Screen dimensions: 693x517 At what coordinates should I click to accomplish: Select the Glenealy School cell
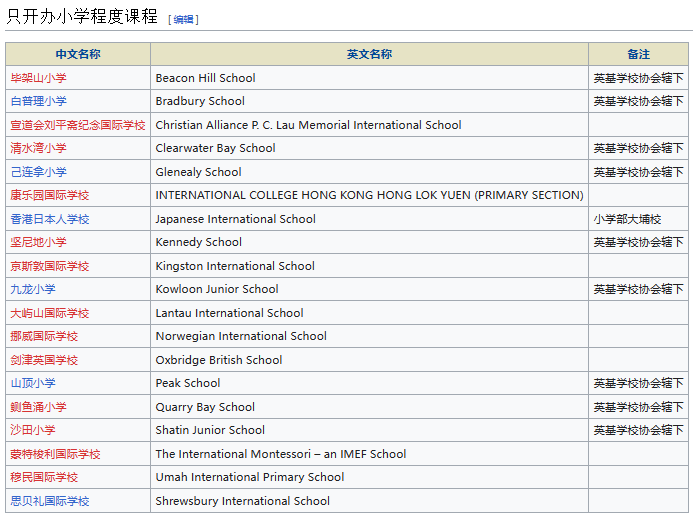[x=369, y=172]
